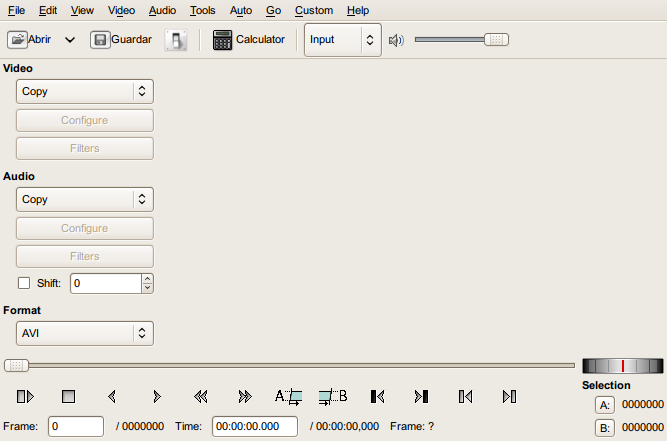667x441 pixels.
Task: Enable the audio Shift checkbox
Action: pyautogui.click(x=24, y=283)
